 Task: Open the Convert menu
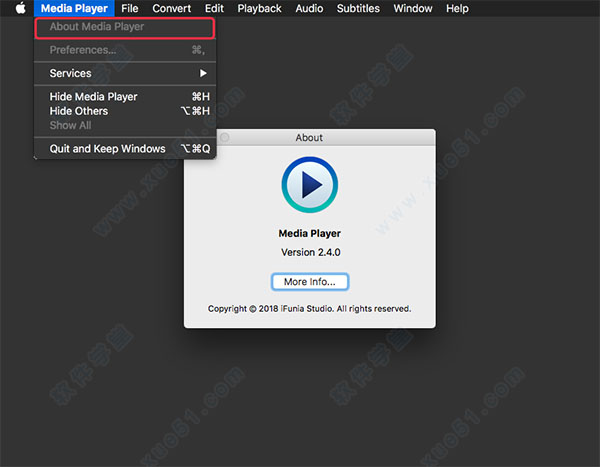171,8
